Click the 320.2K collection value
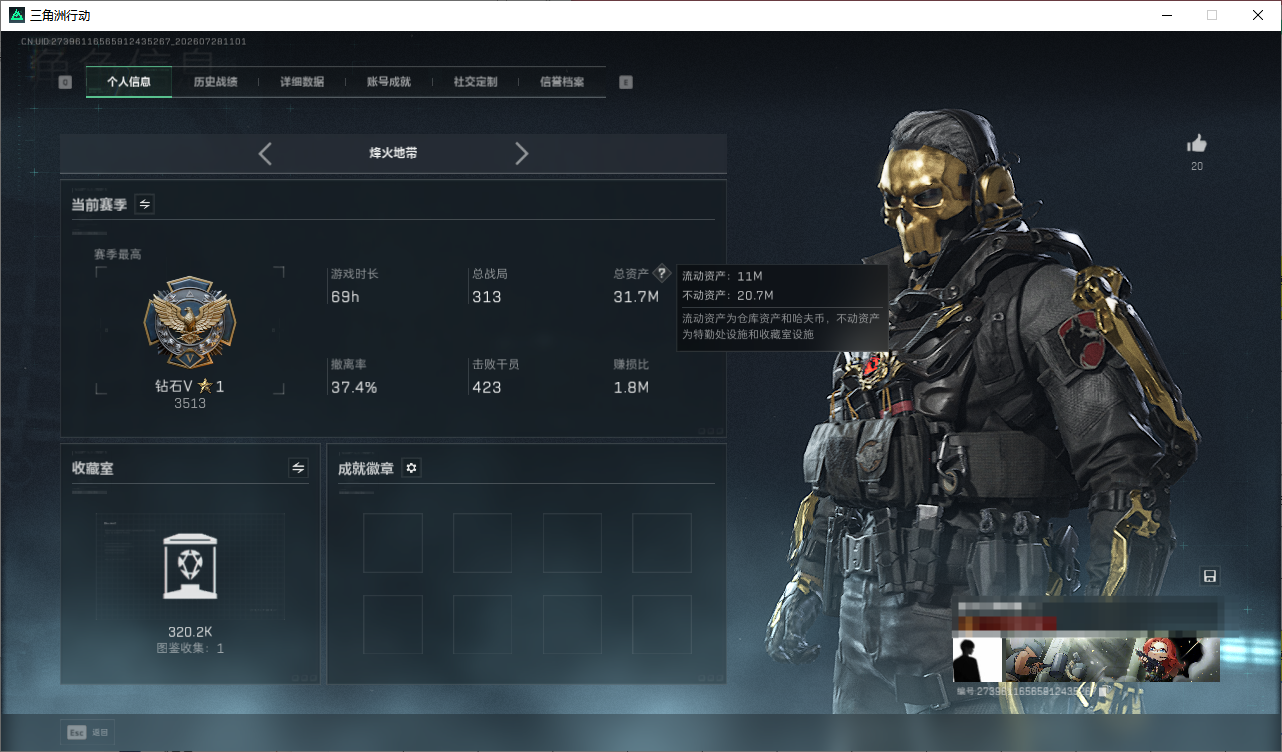 tap(190, 632)
